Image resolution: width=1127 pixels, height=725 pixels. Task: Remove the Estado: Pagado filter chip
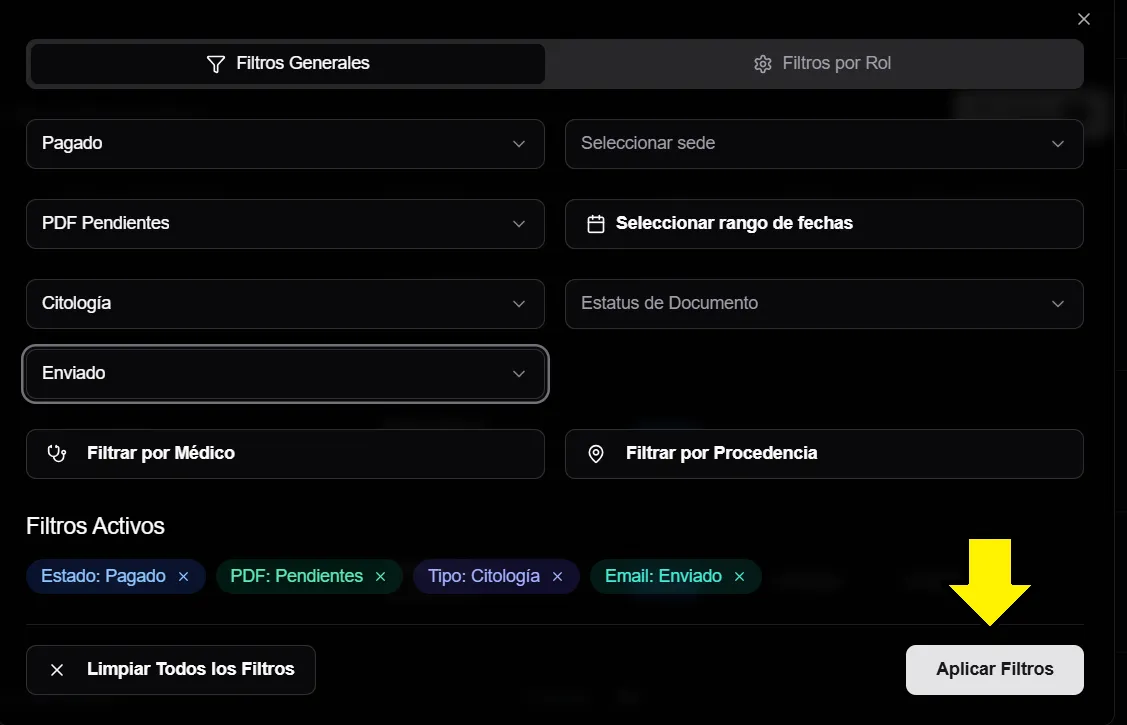click(x=183, y=577)
